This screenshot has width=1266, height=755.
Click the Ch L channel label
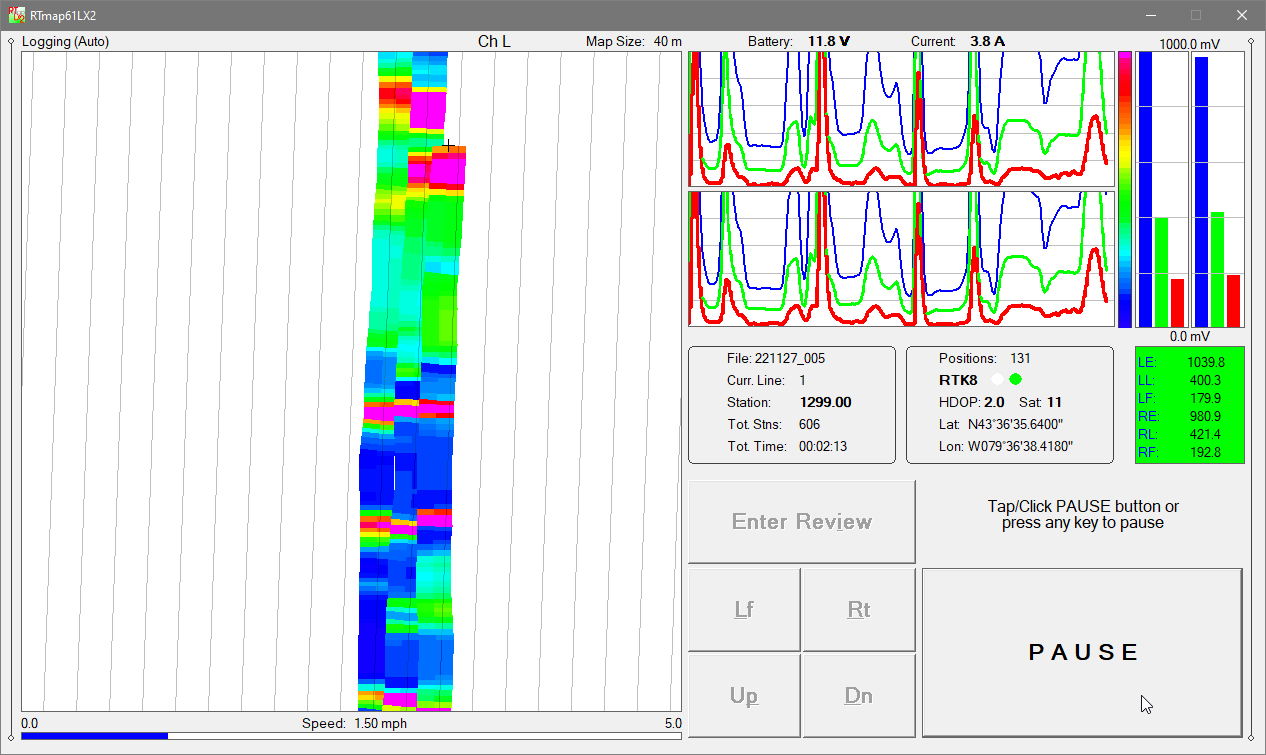click(x=494, y=41)
